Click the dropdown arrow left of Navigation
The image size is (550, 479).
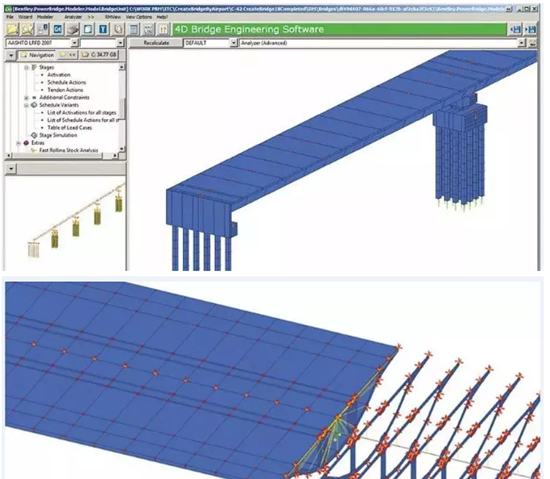tap(11, 55)
